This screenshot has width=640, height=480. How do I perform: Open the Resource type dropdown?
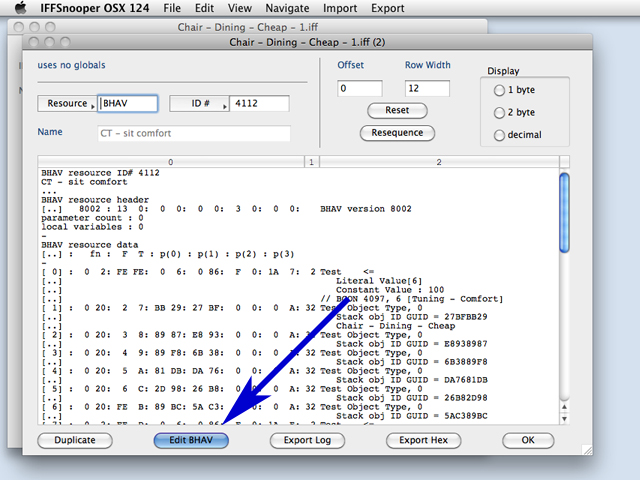coord(67,104)
